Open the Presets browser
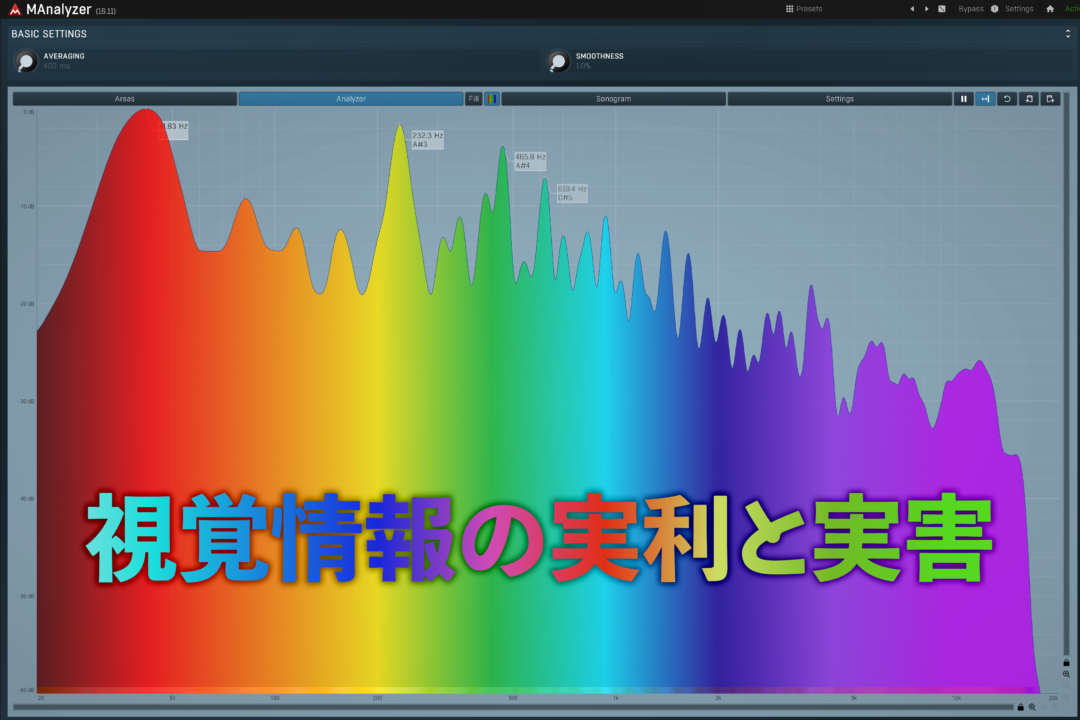 (804, 9)
